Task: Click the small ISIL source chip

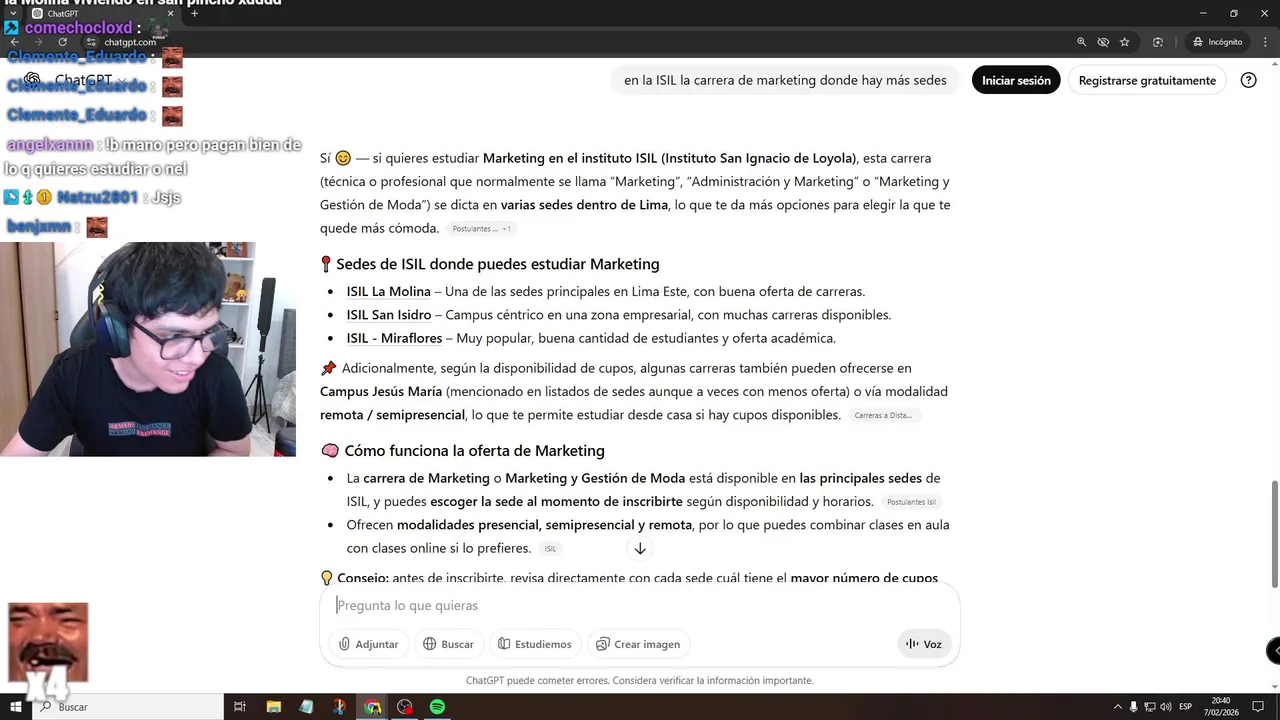Action: pyautogui.click(x=550, y=549)
